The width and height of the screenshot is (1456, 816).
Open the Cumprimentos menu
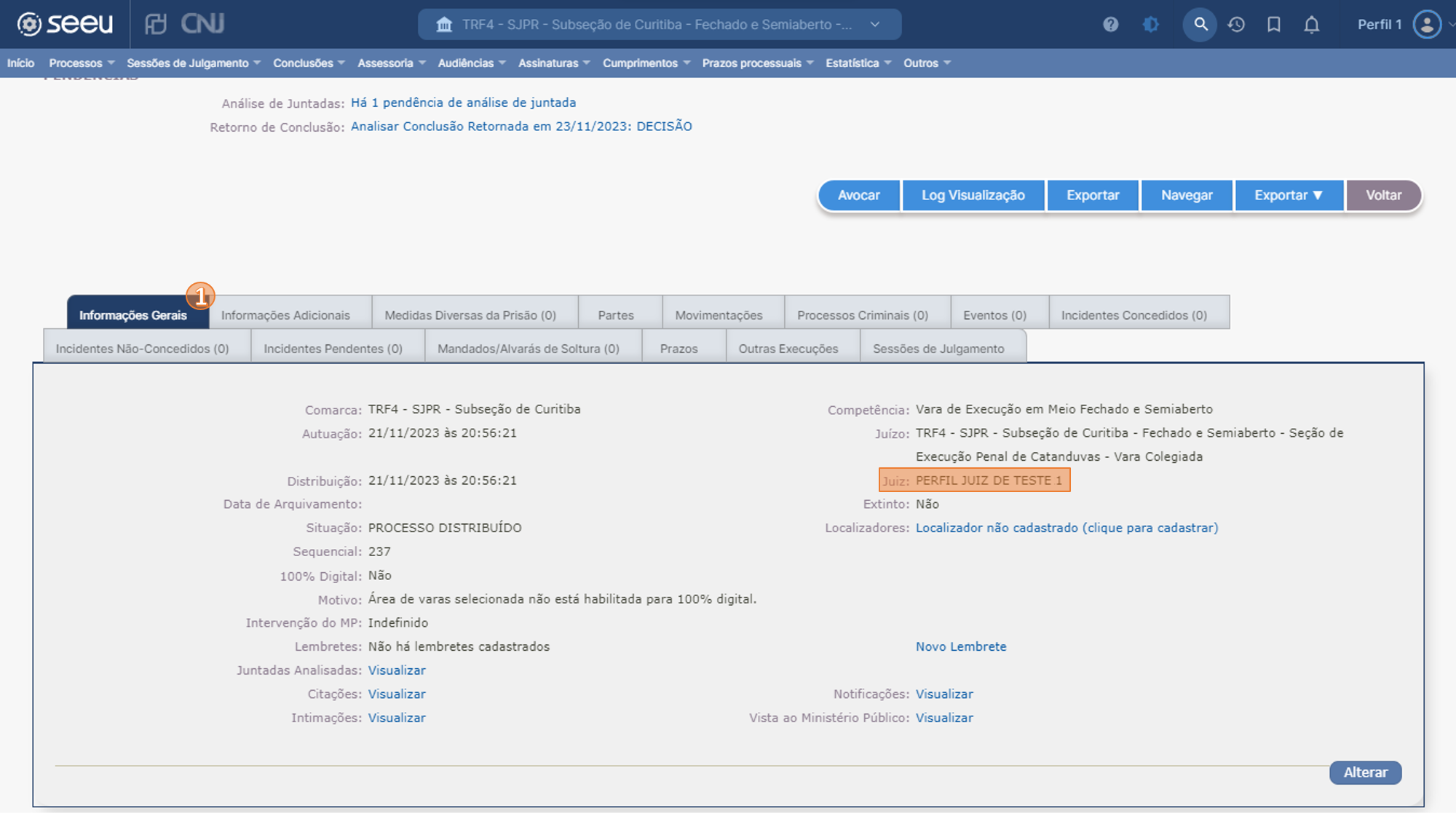(646, 63)
